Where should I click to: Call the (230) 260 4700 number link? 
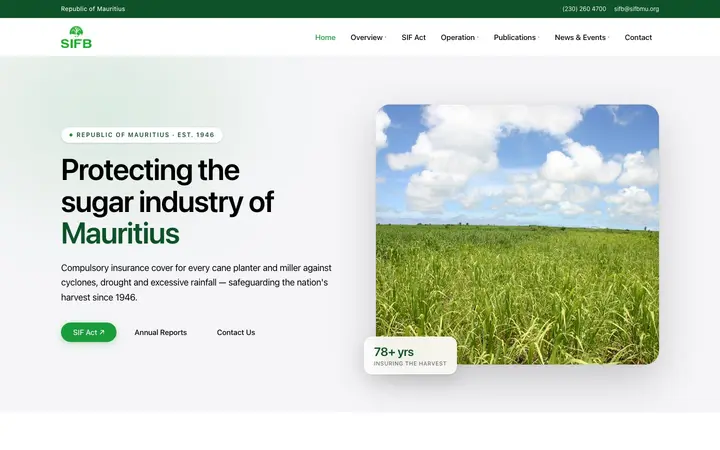pos(584,9)
